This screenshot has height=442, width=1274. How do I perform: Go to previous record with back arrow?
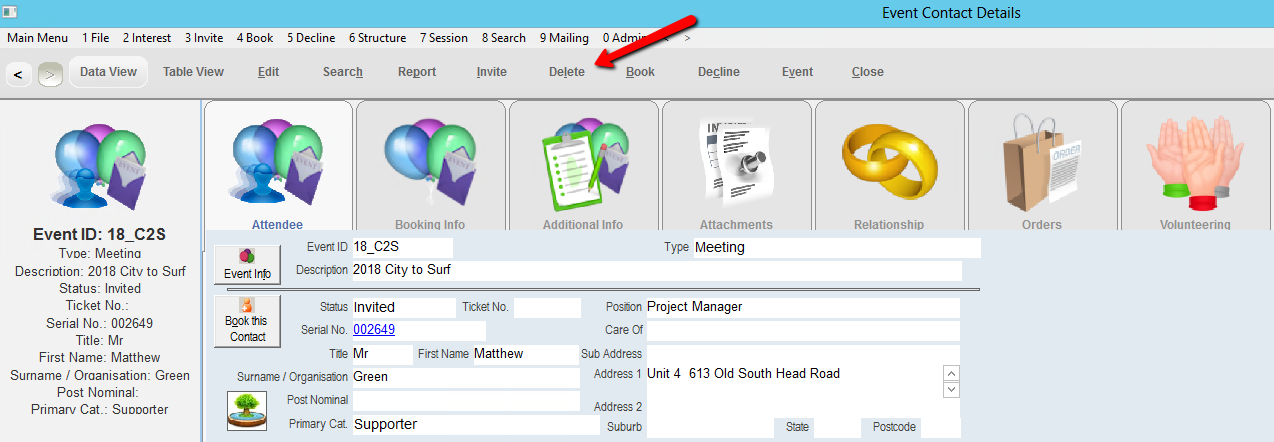(18, 74)
